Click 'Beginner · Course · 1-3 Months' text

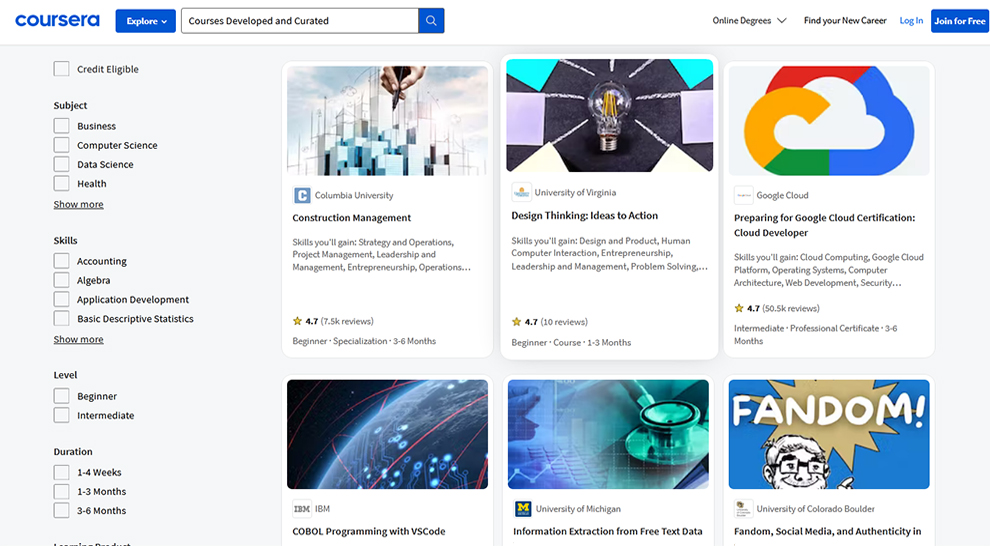(x=571, y=342)
